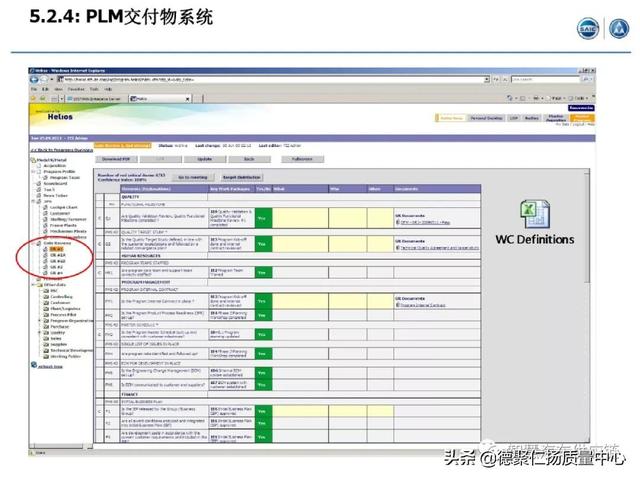Collapse the Program Profile tree node
The width and height of the screenshot is (640, 480).
tap(34, 172)
